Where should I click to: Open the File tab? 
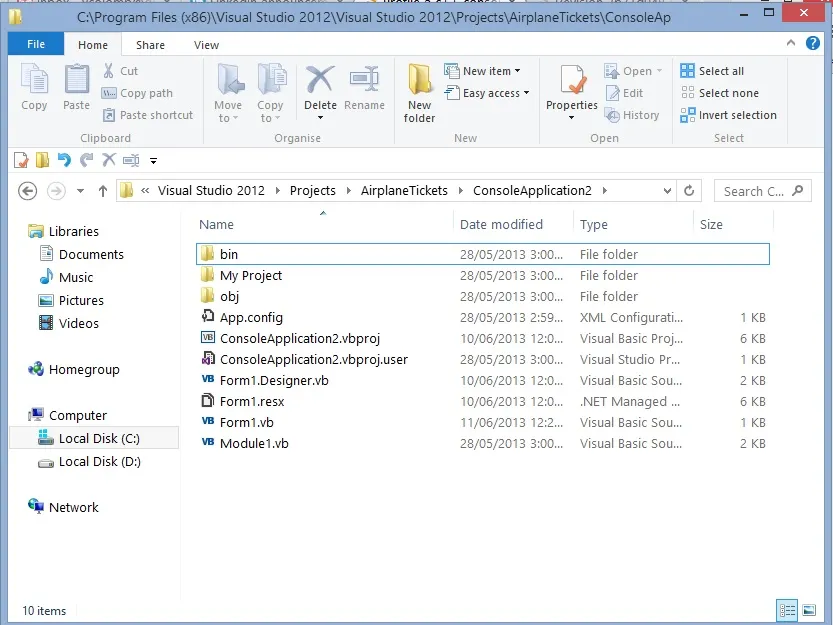pos(36,44)
